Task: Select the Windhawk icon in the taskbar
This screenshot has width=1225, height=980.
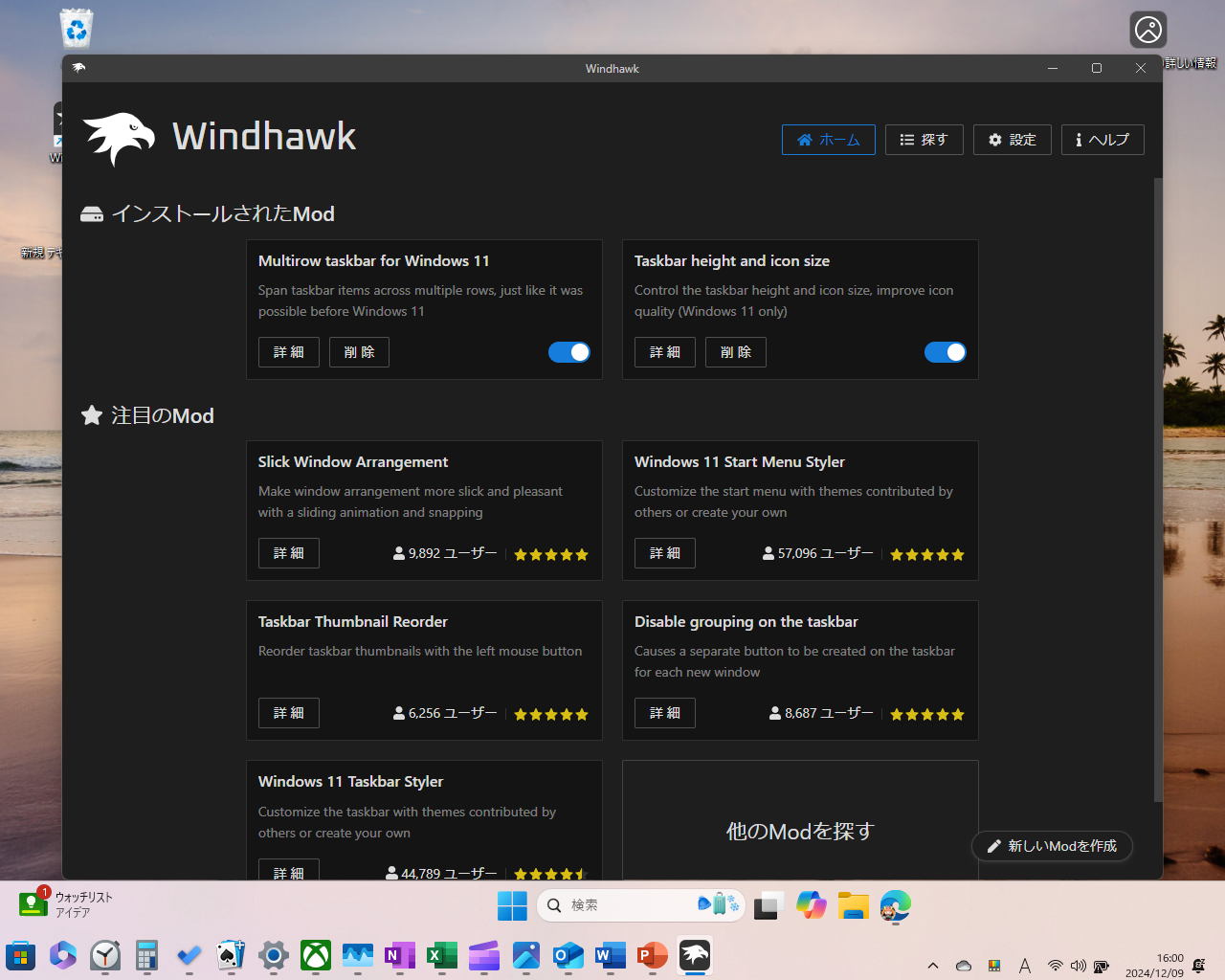Action: tap(694, 955)
